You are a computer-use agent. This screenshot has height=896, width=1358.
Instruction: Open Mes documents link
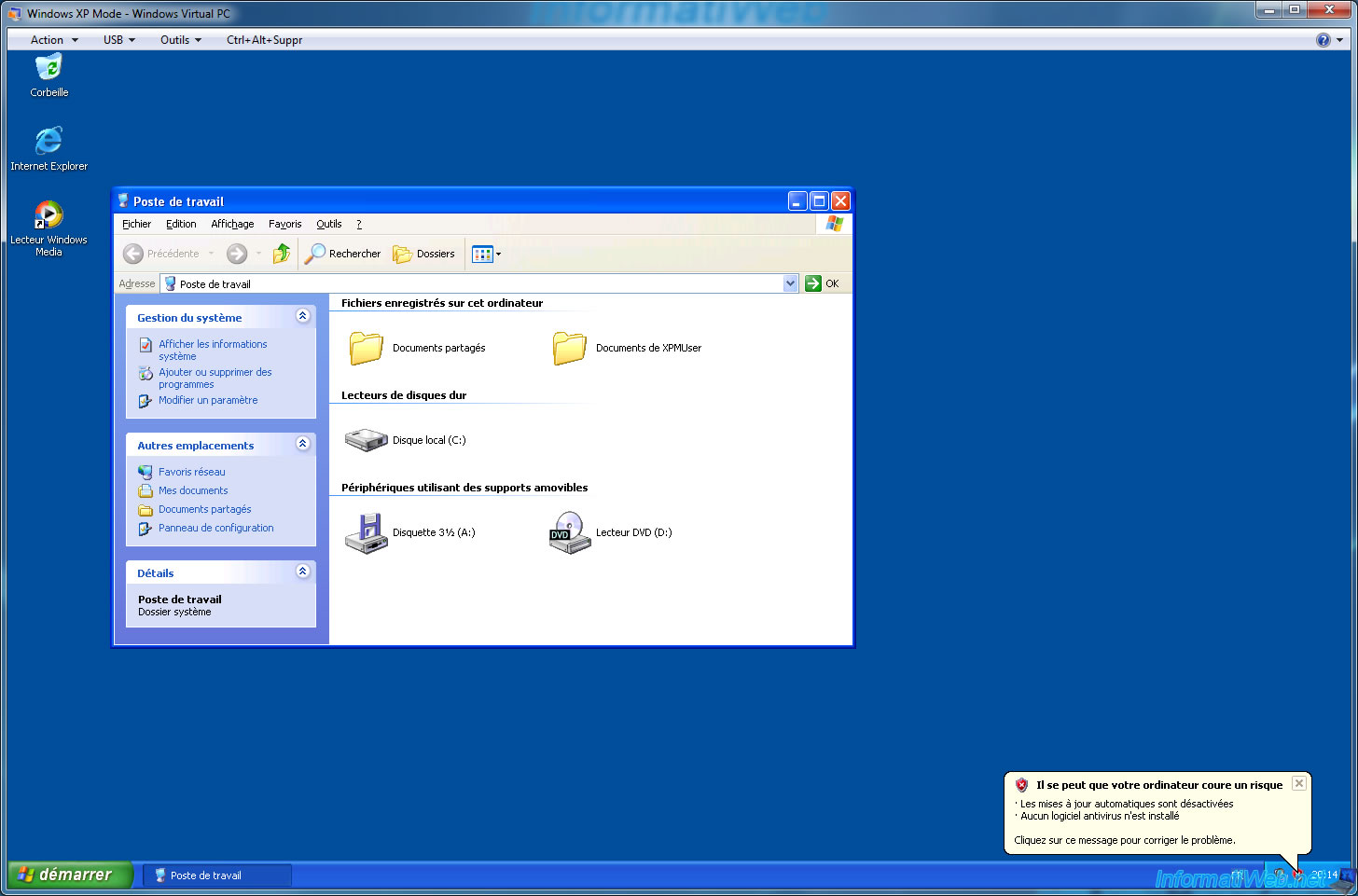pyautogui.click(x=193, y=490)
